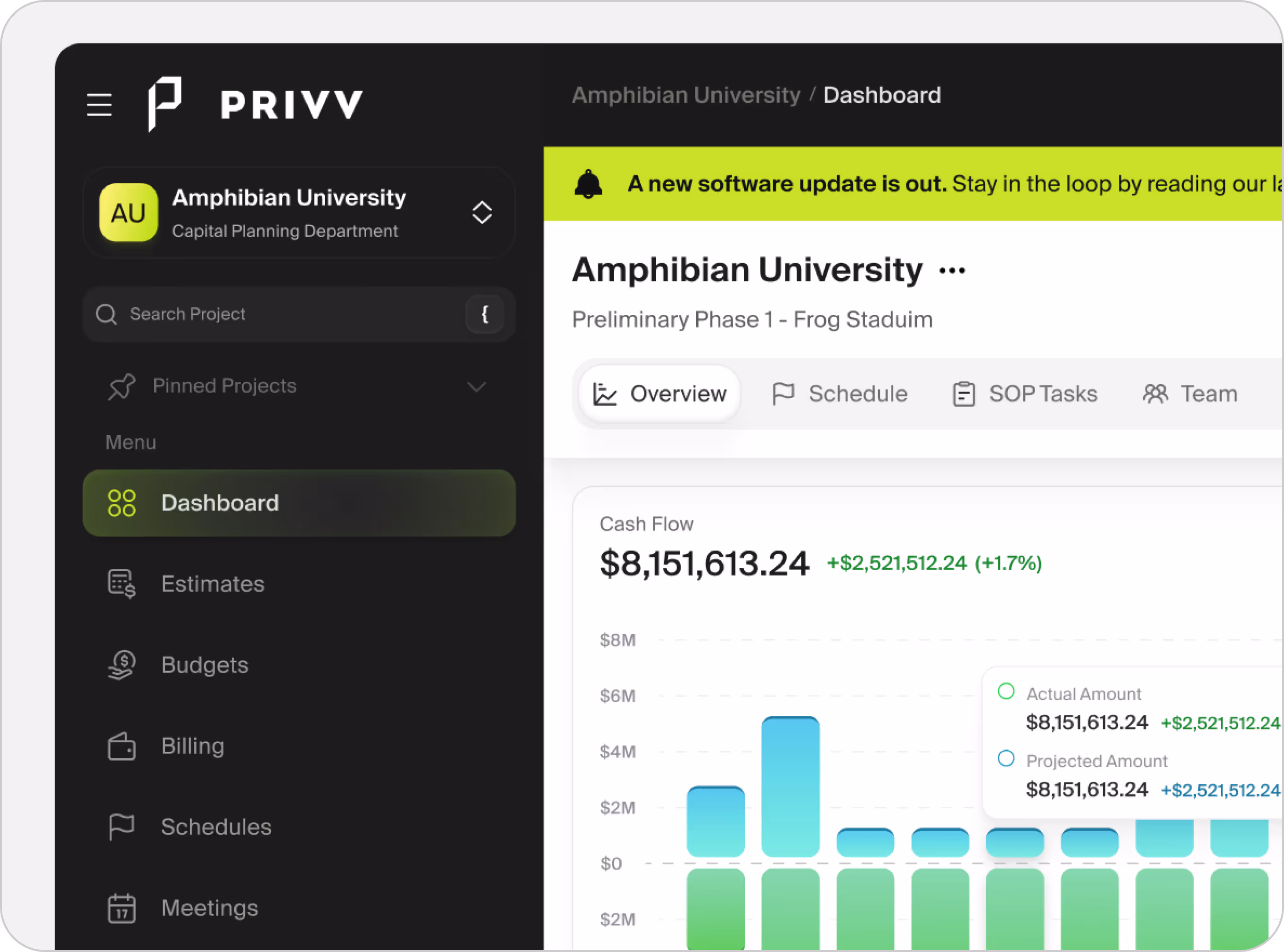Click the Amphibian University page heading
This screenshot has width=1284, height=952.
[x=747, y=270]
